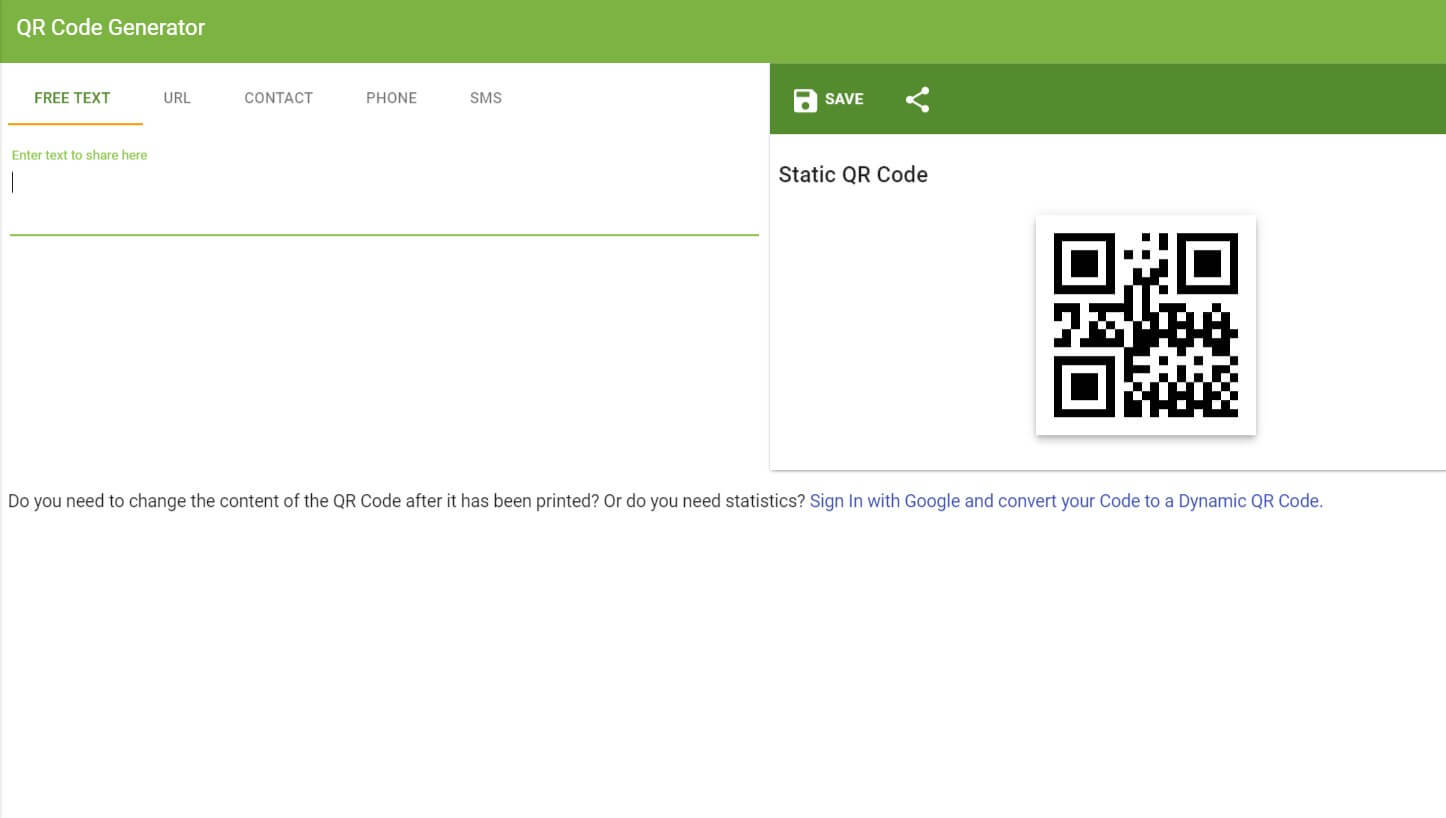Open the CONTACT tab
The width and height of the screenshot is (1446, 818).
coord(279,98)
